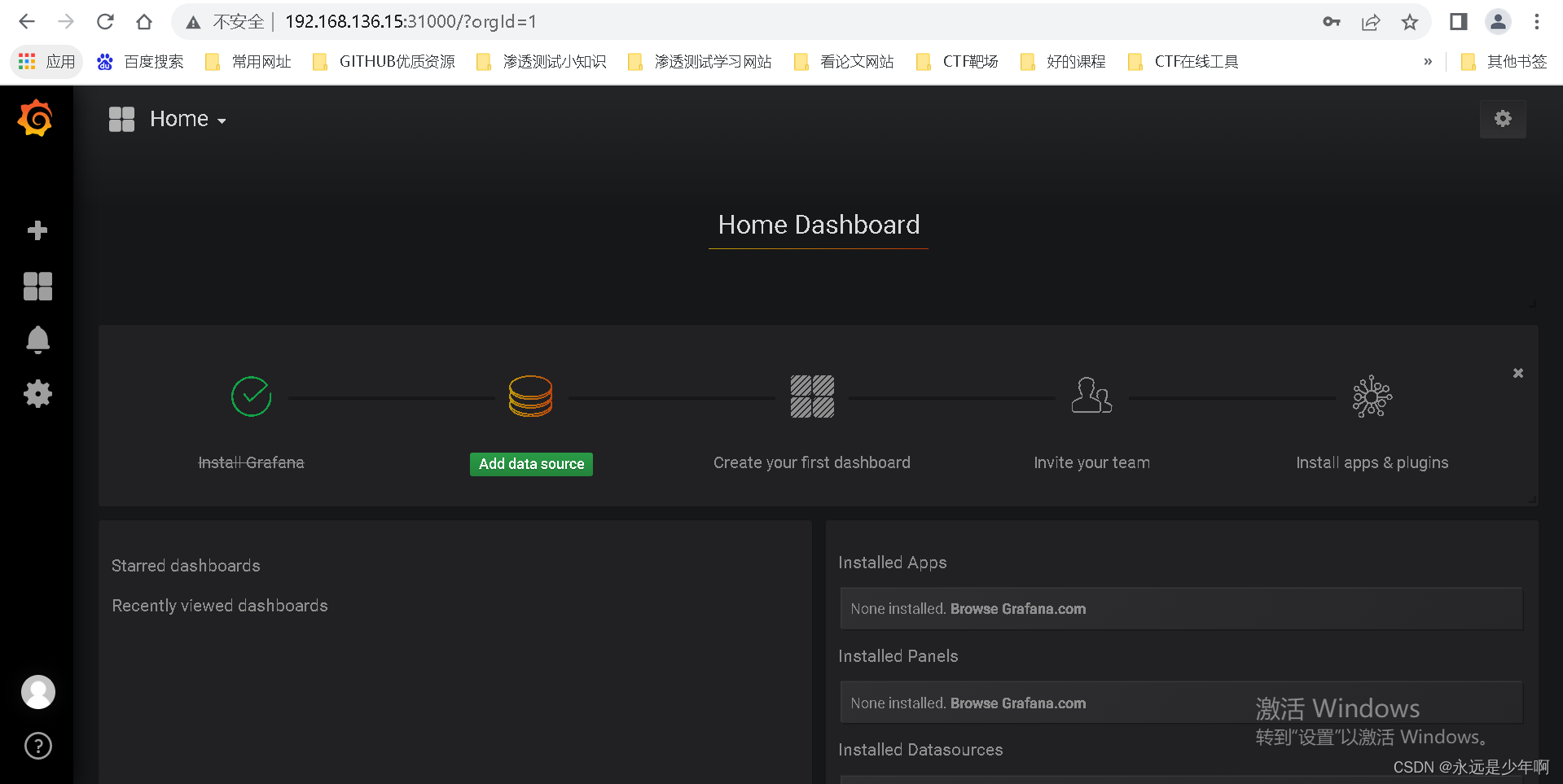Expand the hidden bookmarks overflow chevron

pos(1428,62)
